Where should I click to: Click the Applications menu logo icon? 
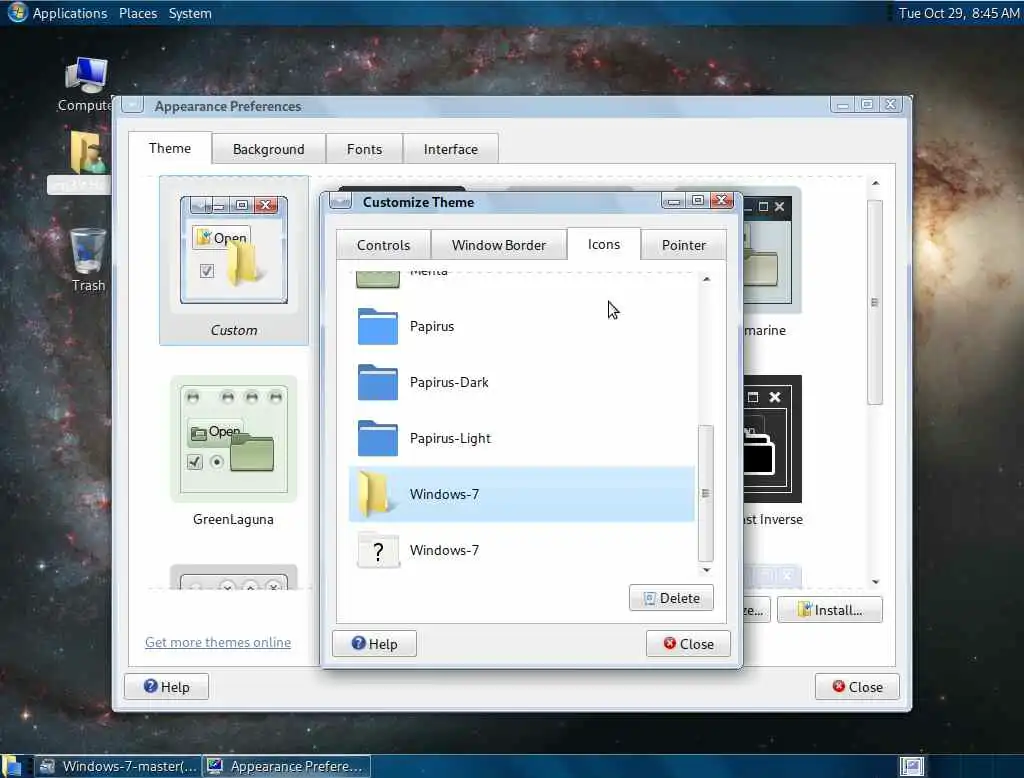coord(17,12)
